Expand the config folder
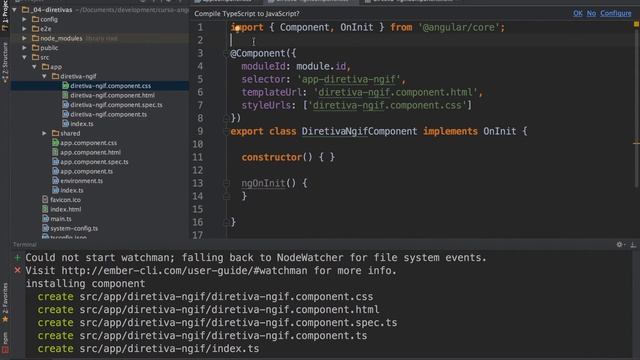640x360 pixels. click(24, 19)
